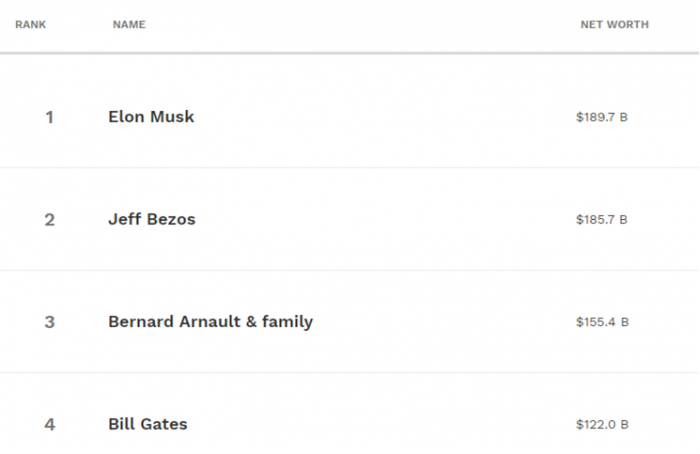Select the $155.4 B net worth figure
Screen dimensions: 700x454
coord(601,323)
